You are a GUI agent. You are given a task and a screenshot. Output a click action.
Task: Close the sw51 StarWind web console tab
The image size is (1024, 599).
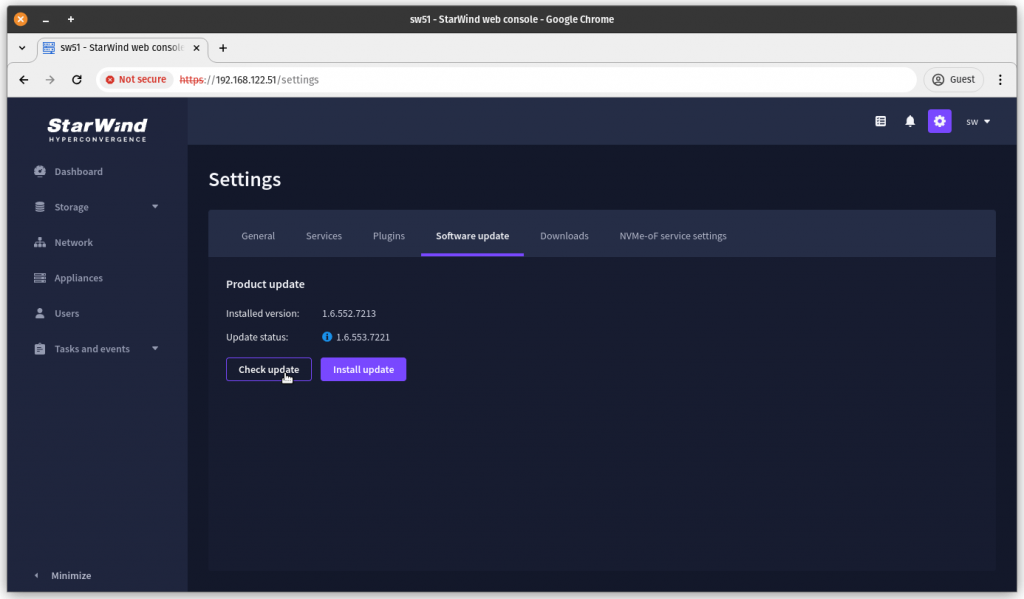[196, 48]
